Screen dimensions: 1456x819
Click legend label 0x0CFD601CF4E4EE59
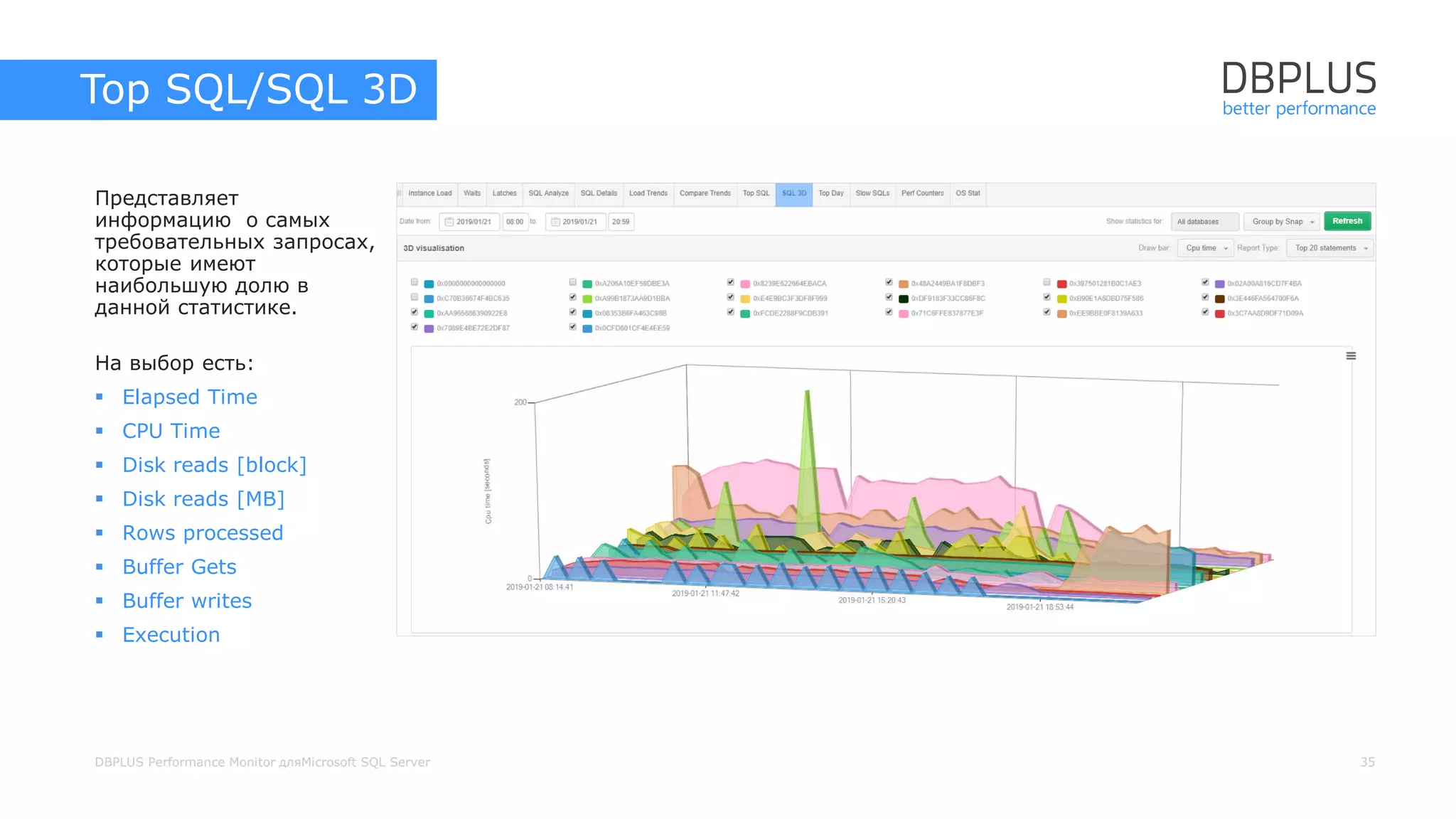[x=632, y=328]
